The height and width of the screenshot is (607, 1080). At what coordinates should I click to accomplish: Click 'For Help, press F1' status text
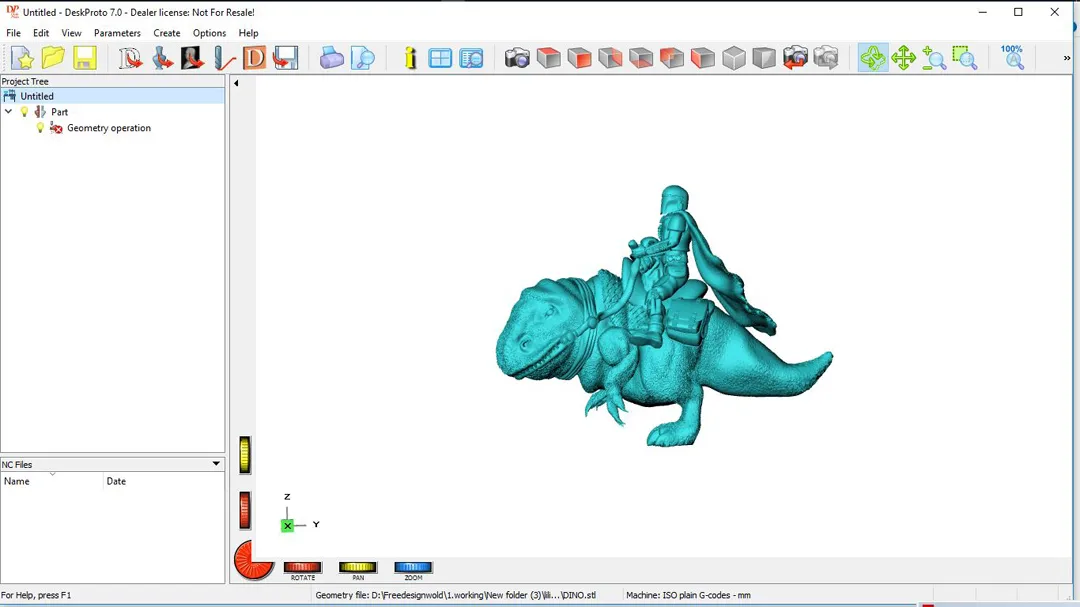pos(36,595)
